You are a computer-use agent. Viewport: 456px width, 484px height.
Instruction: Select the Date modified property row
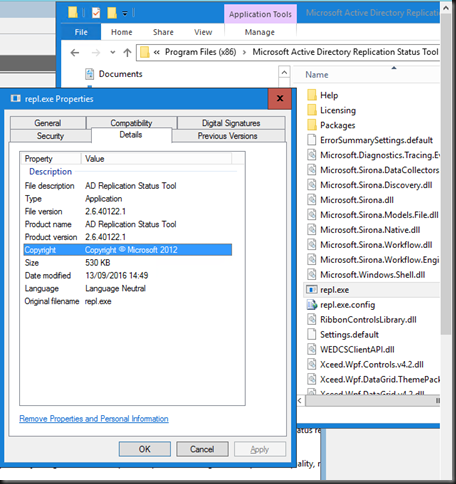(x=128, y=276)
